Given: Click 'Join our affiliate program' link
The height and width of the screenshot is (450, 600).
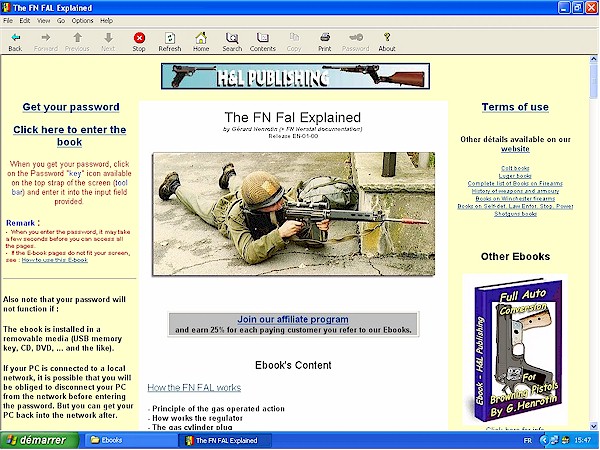Looking at the screenshot, I should (x=293, y=319).
